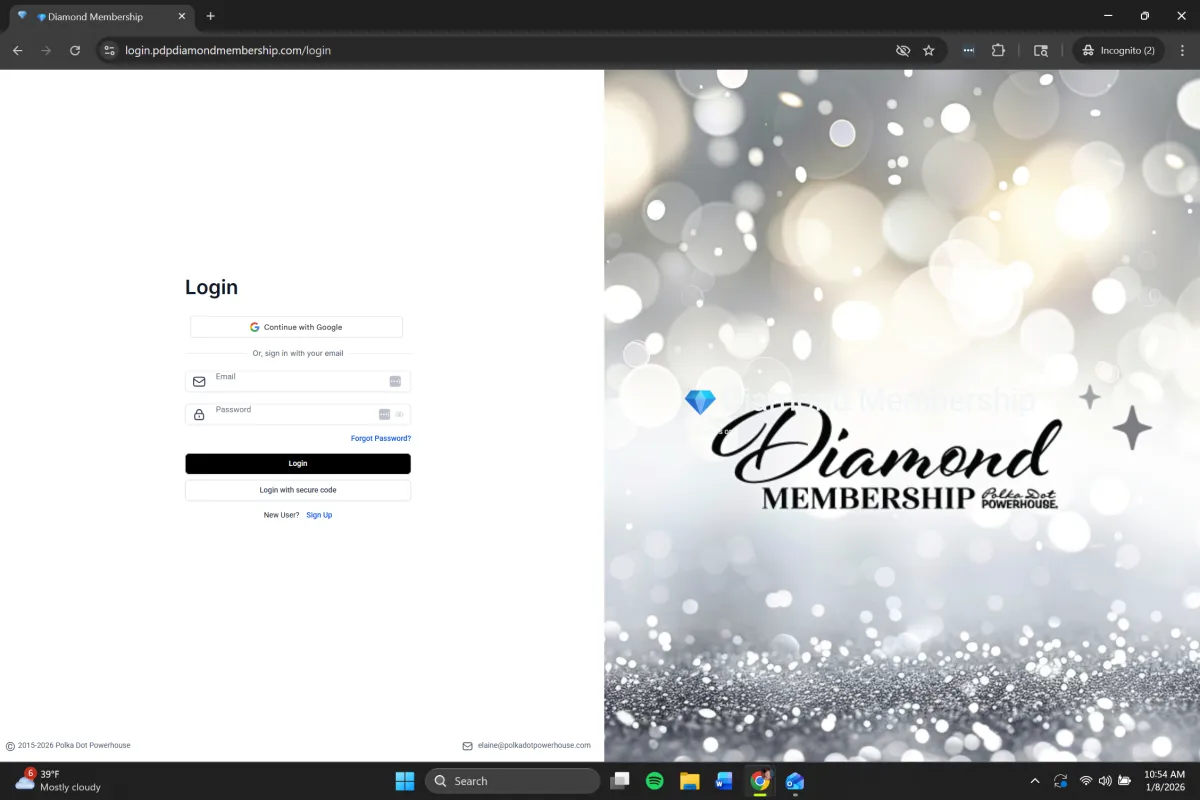Click elaine@polkadotpowerhouse.com email link

click(x=534, y=745)
